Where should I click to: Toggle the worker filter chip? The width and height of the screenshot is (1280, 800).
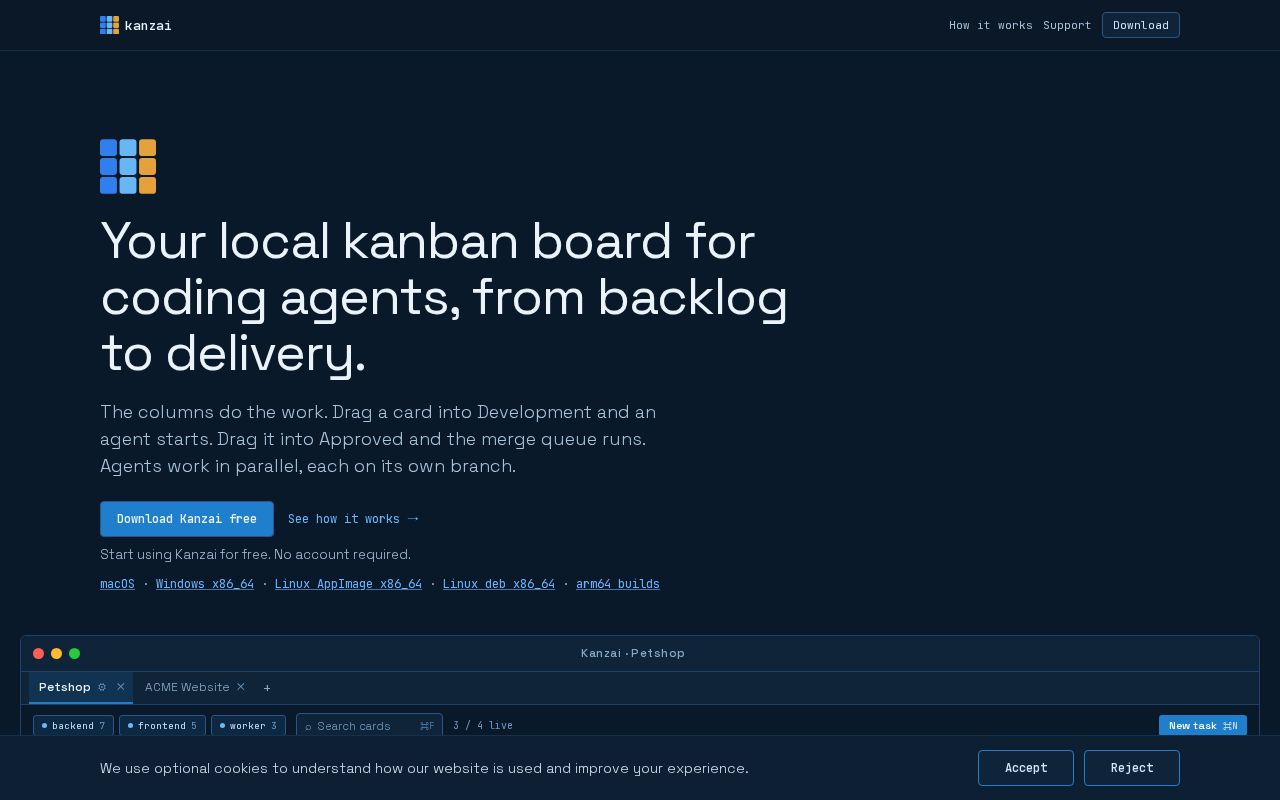tap(248, 725)
